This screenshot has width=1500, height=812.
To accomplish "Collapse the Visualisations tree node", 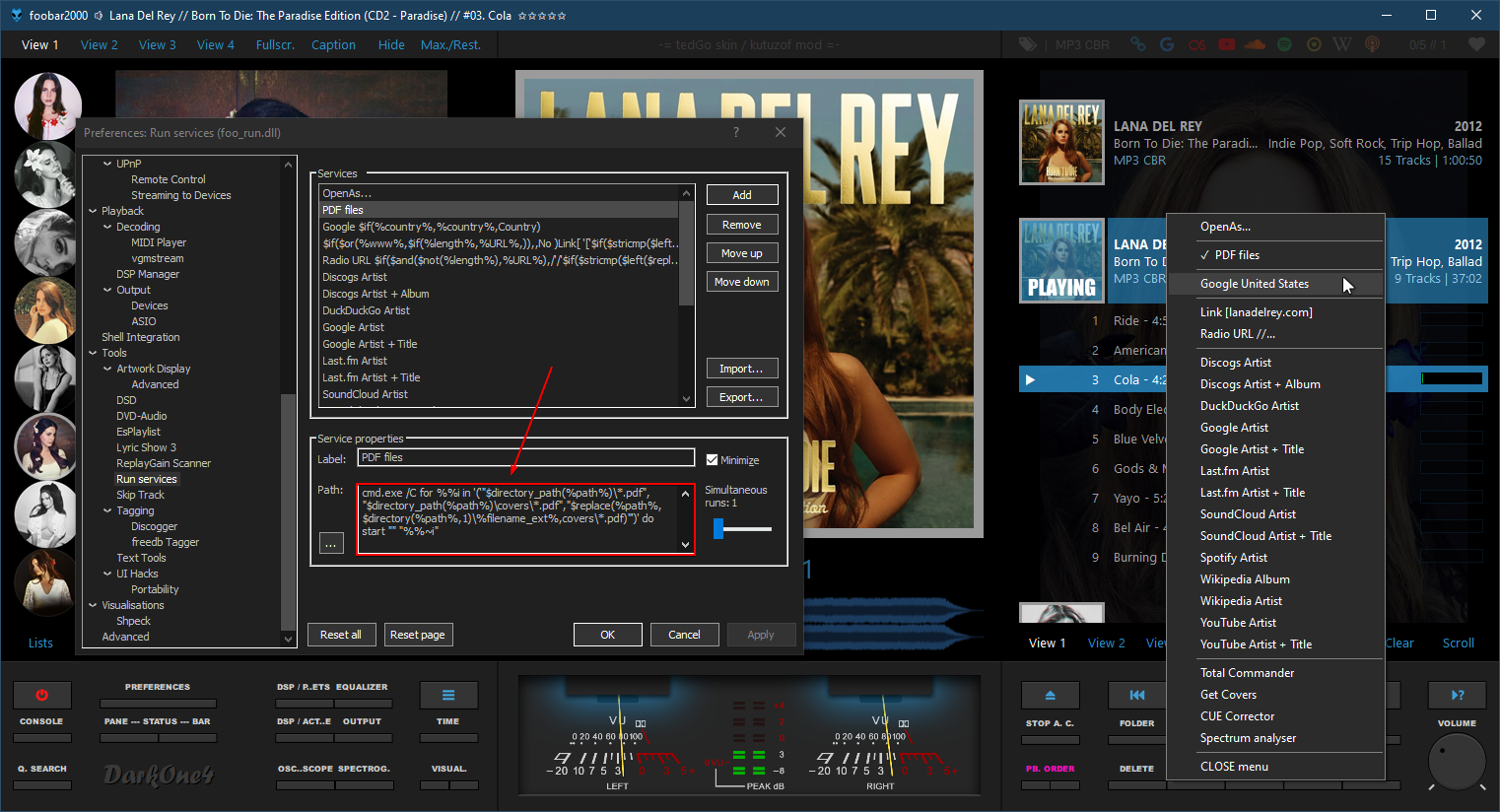I will (93, 605).
